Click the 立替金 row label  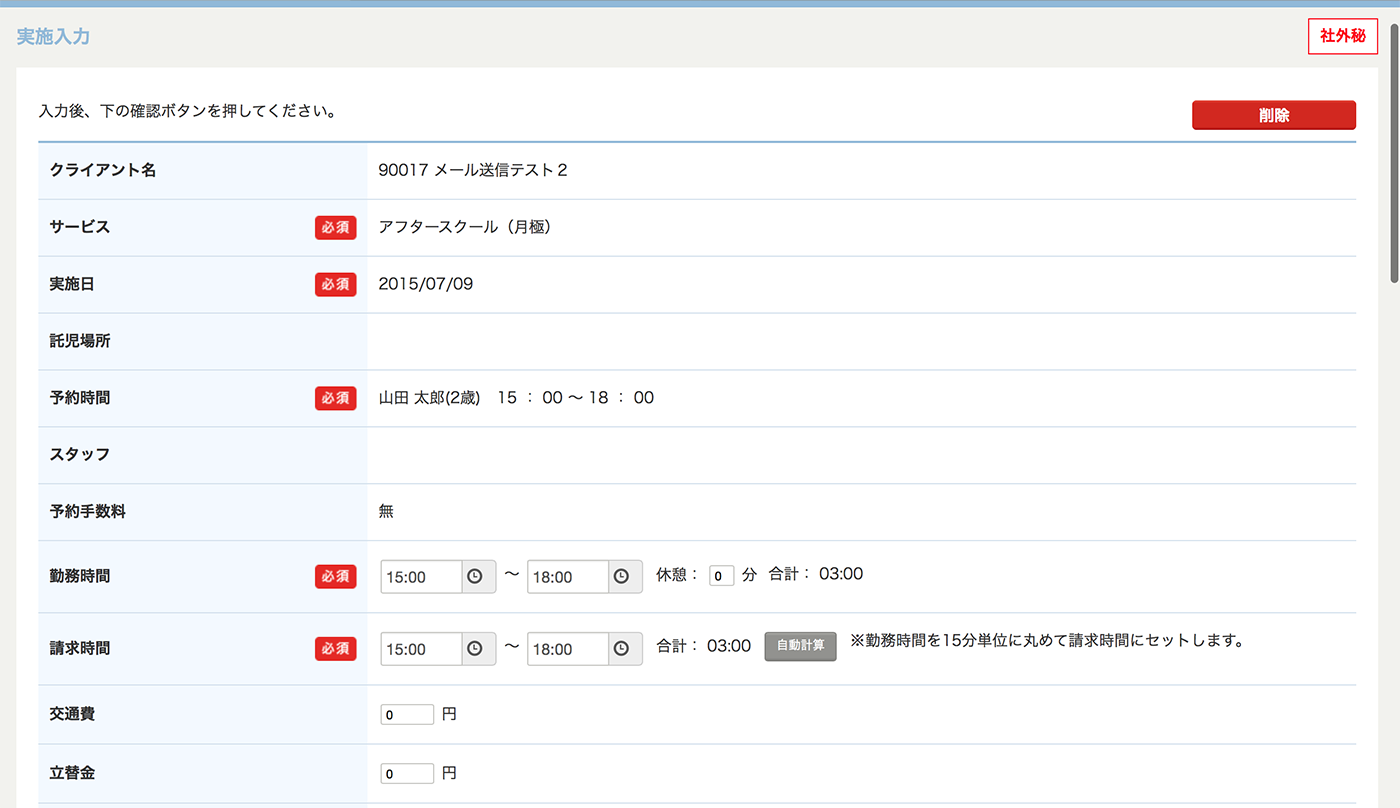click(73, 773)
